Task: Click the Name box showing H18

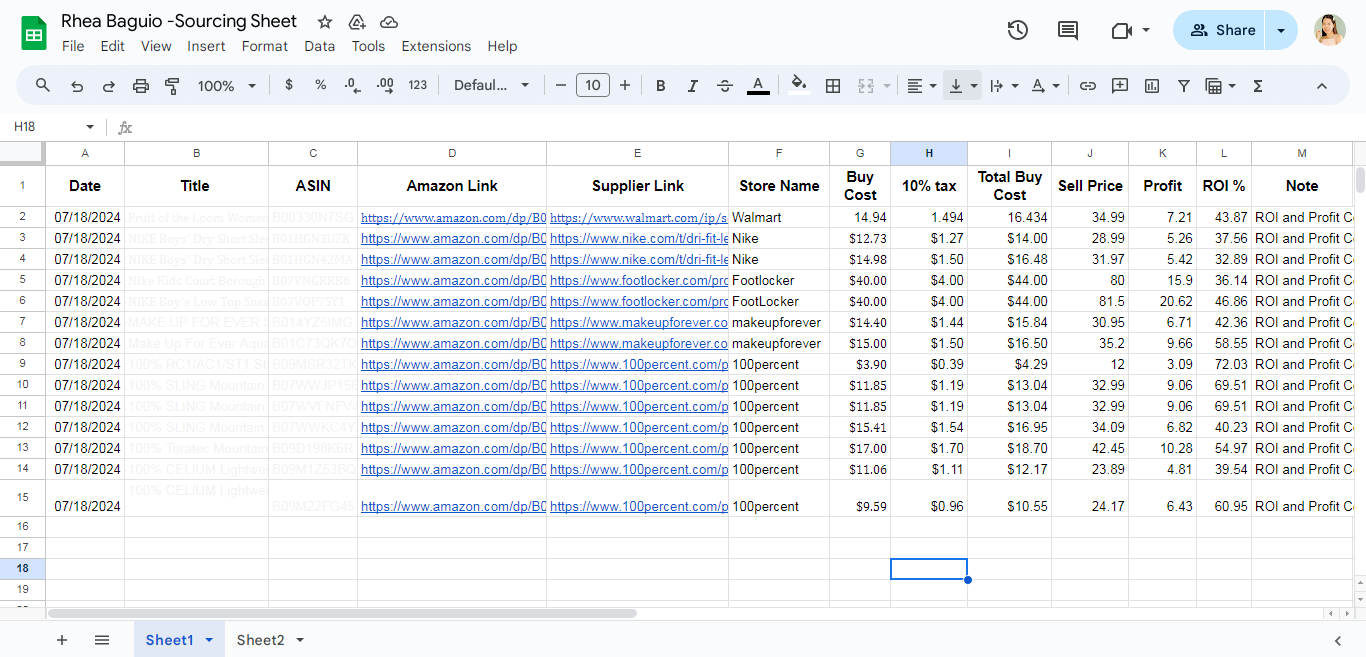Action: (x=55, y=127)
